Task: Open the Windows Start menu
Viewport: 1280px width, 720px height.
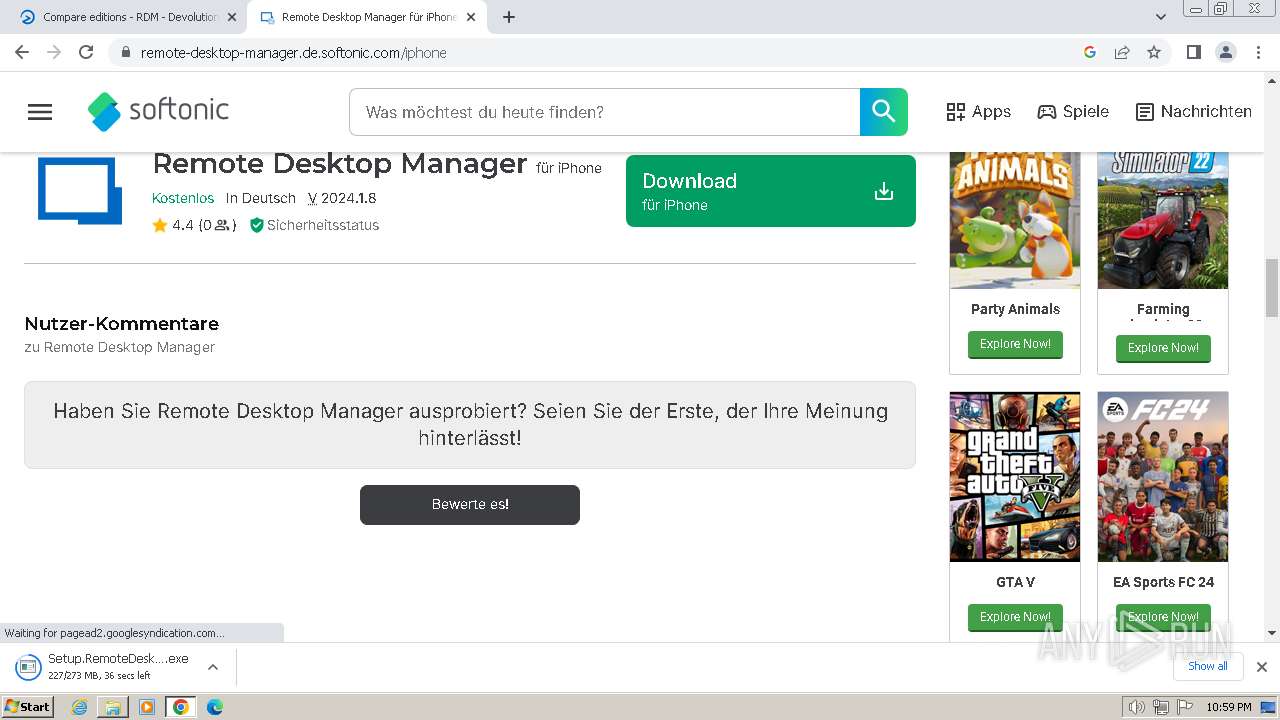Action: [x=27, y=706]
